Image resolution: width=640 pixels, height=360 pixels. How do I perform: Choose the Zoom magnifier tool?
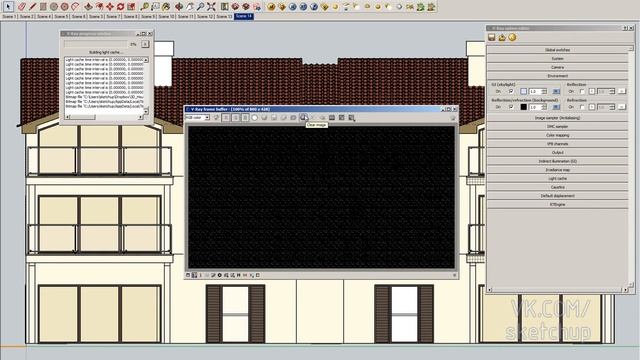[200, 7]
